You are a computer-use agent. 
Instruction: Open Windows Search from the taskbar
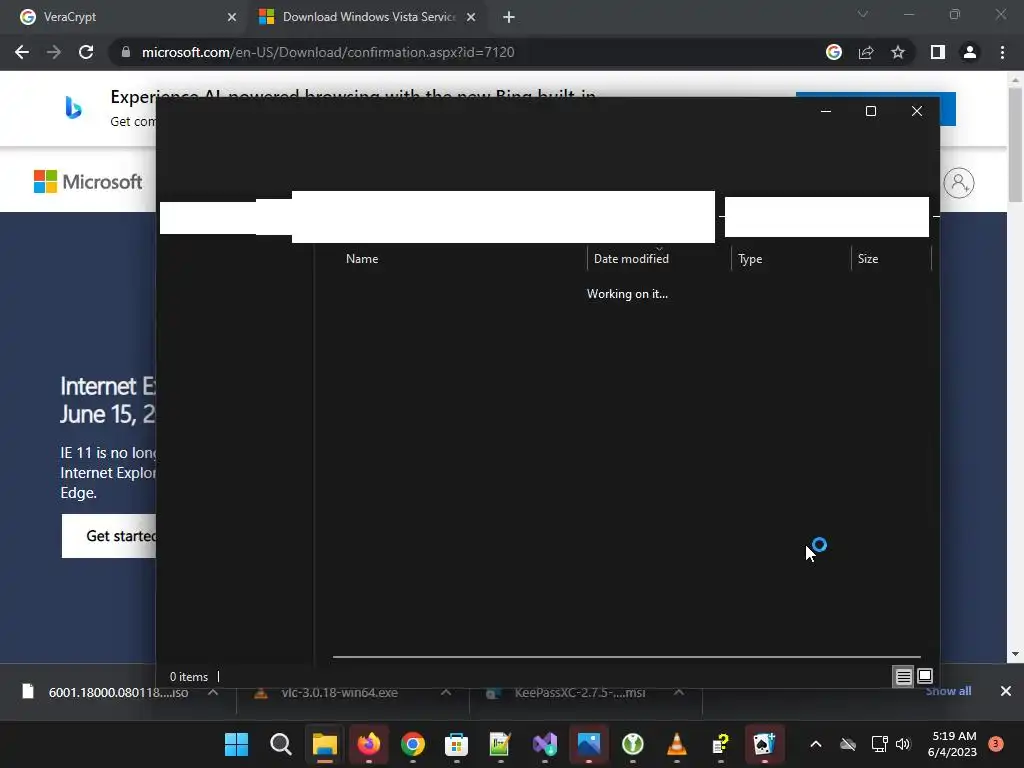281,744
